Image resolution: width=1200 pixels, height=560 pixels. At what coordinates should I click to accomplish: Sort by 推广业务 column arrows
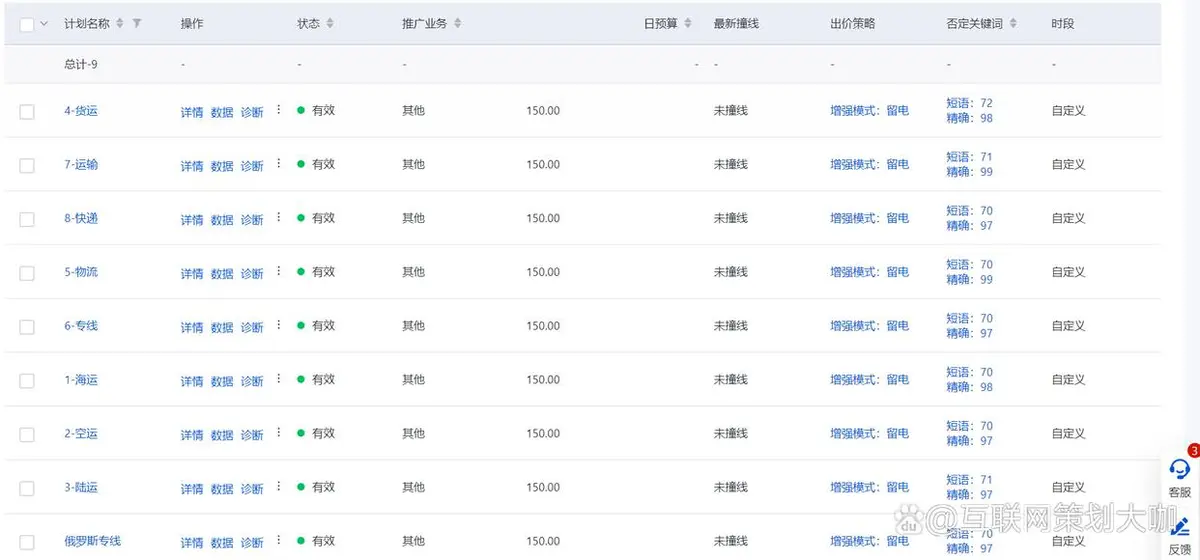coord(457,23)
